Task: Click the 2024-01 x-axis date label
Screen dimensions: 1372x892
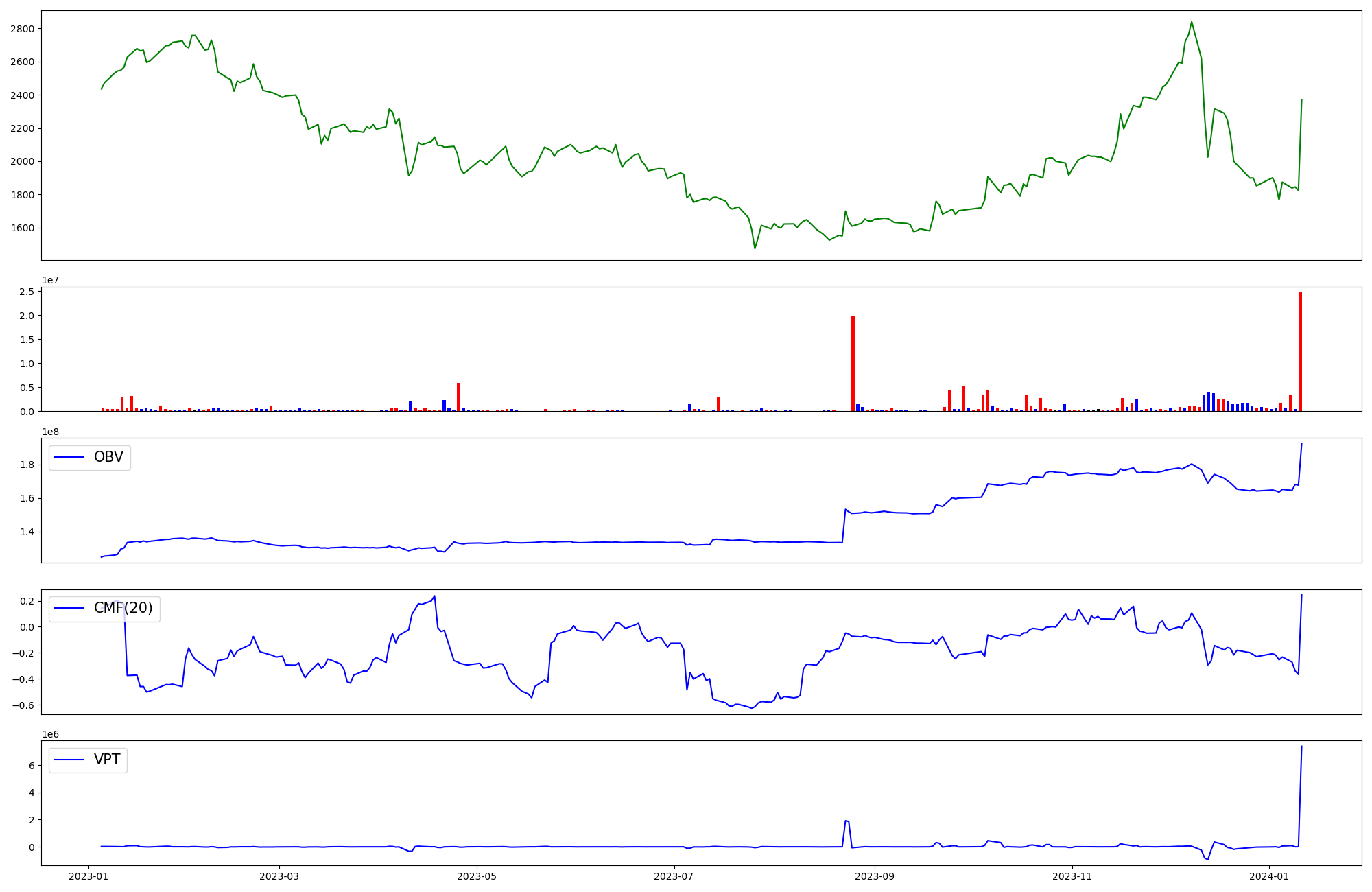Action: point(1270,876)
